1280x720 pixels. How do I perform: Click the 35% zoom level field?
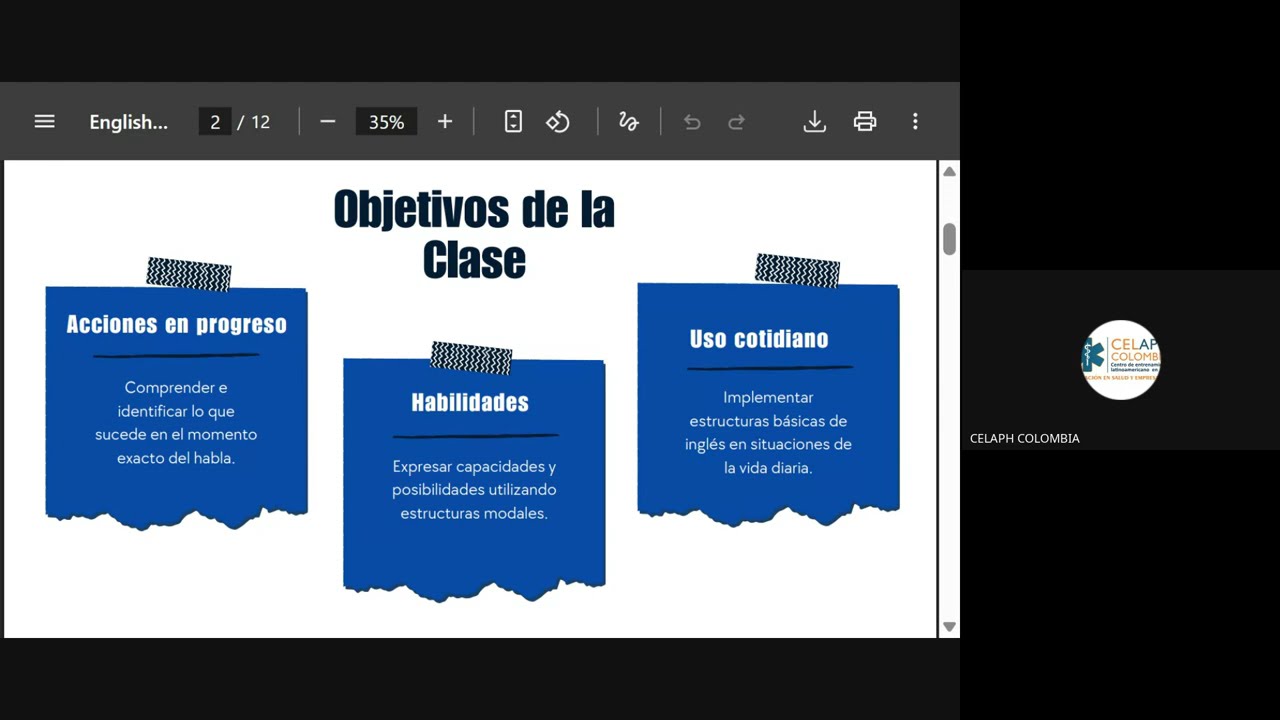386,122
